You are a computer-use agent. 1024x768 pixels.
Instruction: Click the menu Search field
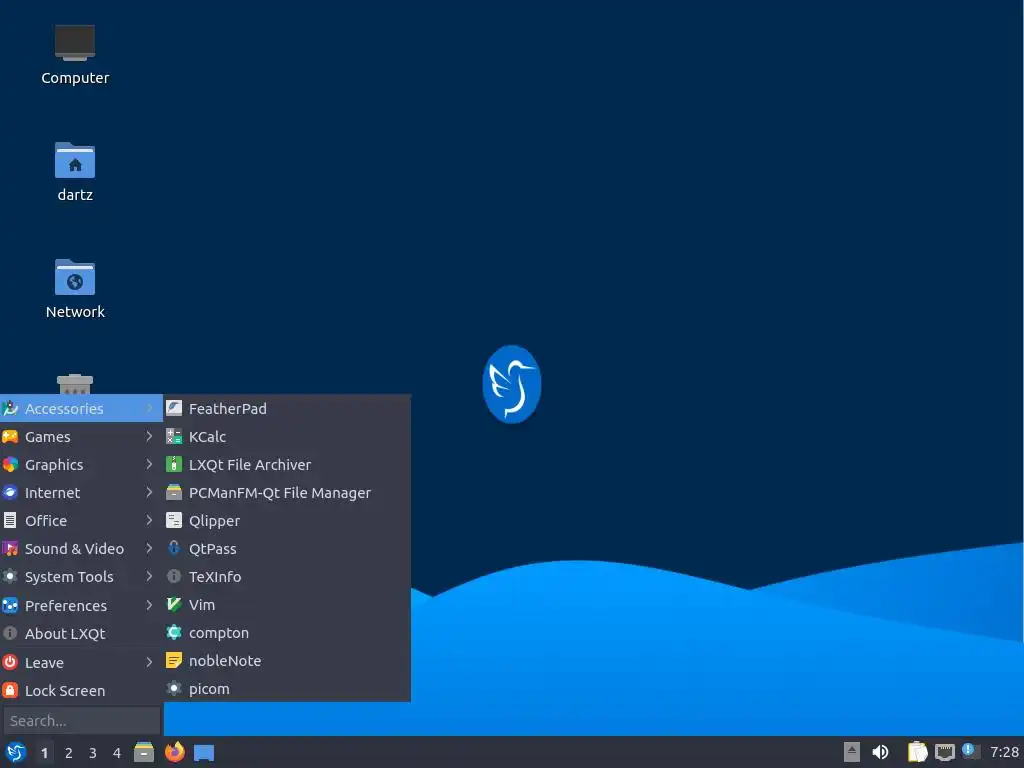pos(82,721)
